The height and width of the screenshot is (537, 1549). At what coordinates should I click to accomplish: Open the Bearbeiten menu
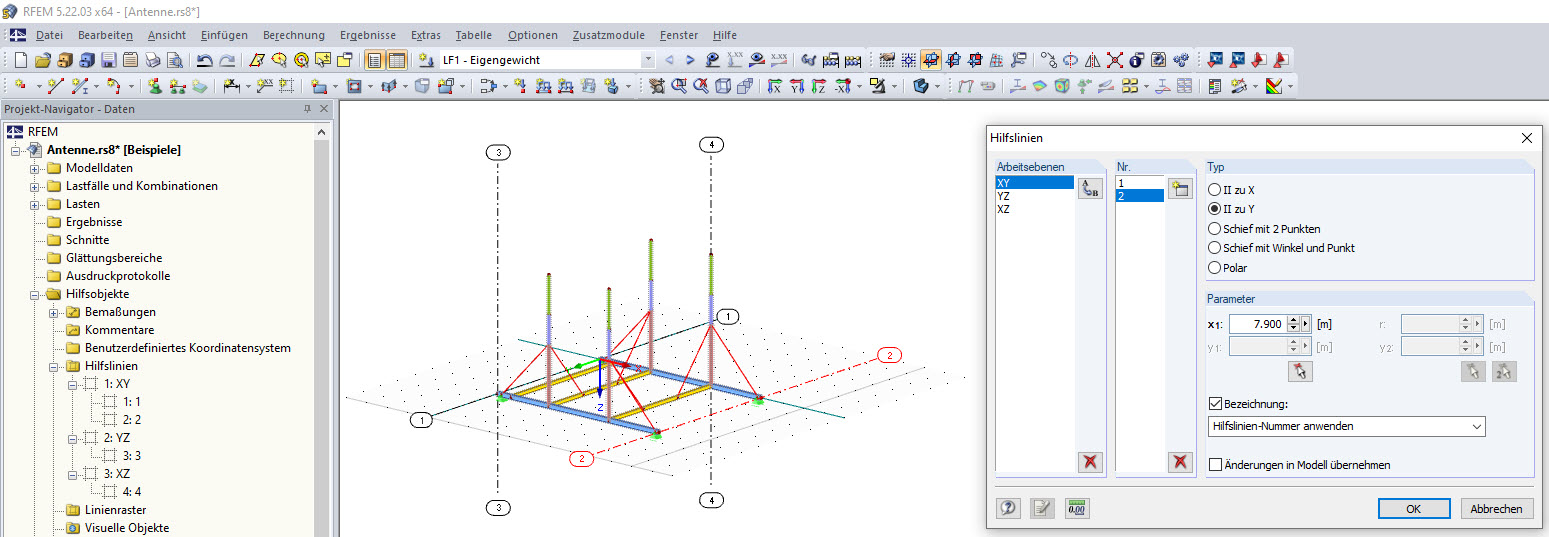pos(104,35)
